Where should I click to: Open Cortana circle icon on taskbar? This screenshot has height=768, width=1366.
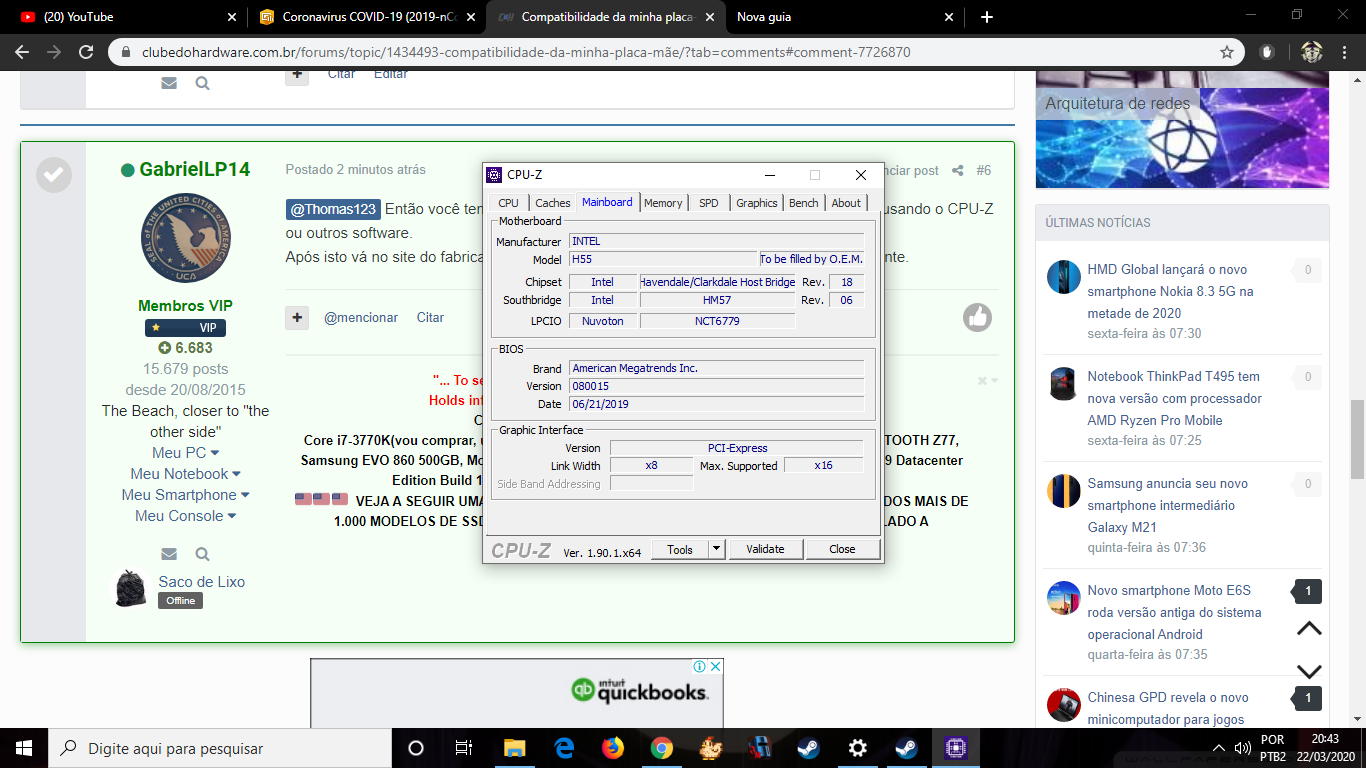coord(416,748)
